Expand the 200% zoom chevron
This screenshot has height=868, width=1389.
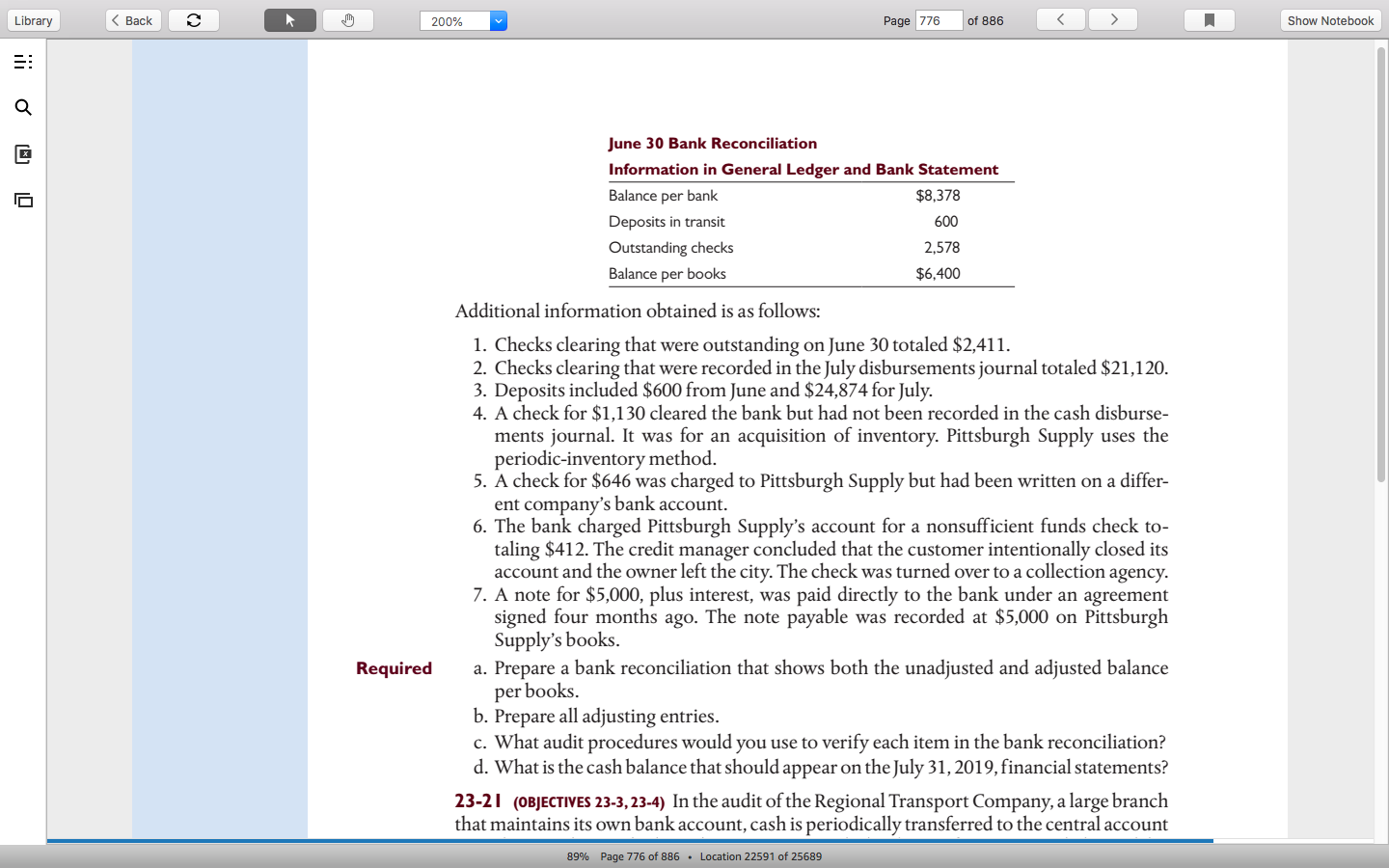click(497, 19)
